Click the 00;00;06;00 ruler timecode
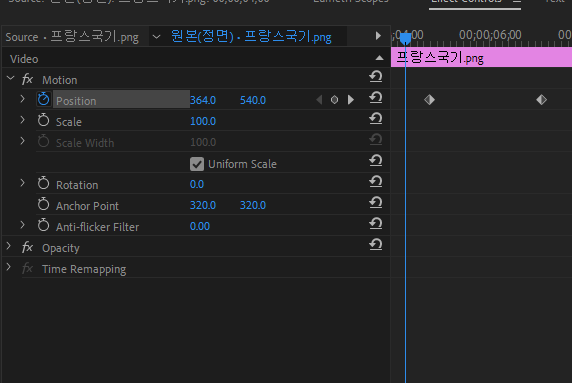Image resolution: width=572 pixels, height=383 pixels. pyautogui.click(x=490, y=35)
